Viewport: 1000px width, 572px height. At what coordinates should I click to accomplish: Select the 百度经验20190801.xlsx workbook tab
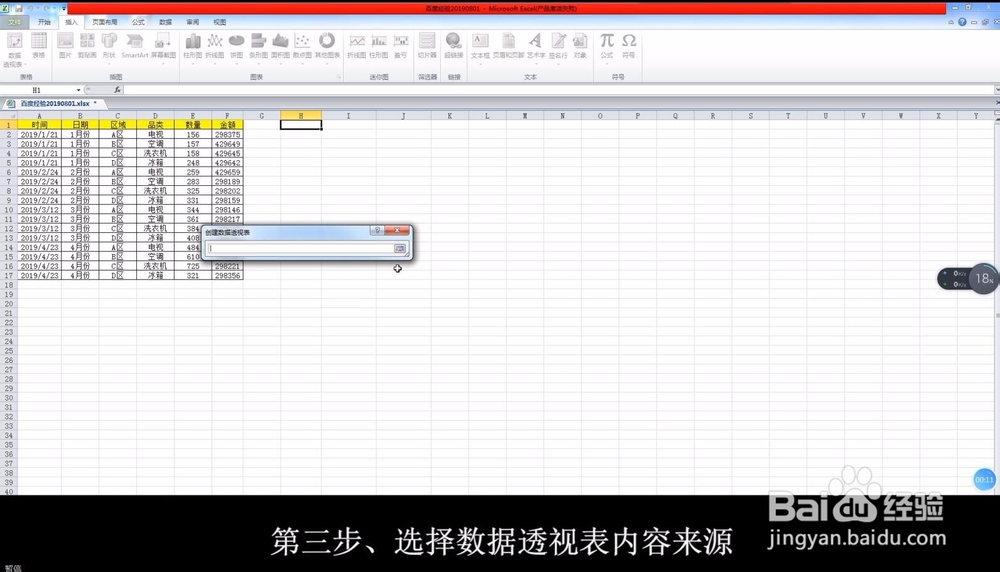tap(54, 103)
